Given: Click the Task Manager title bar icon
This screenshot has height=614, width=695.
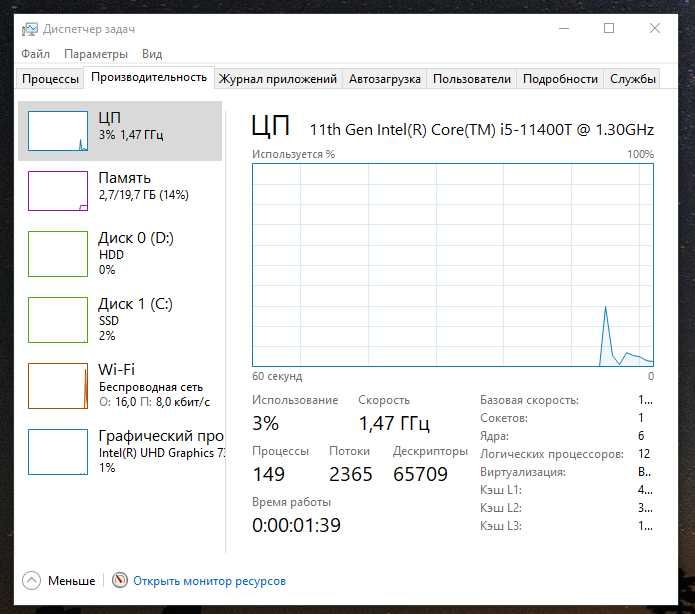Looking at the screenshot, I should click(30, 29).
